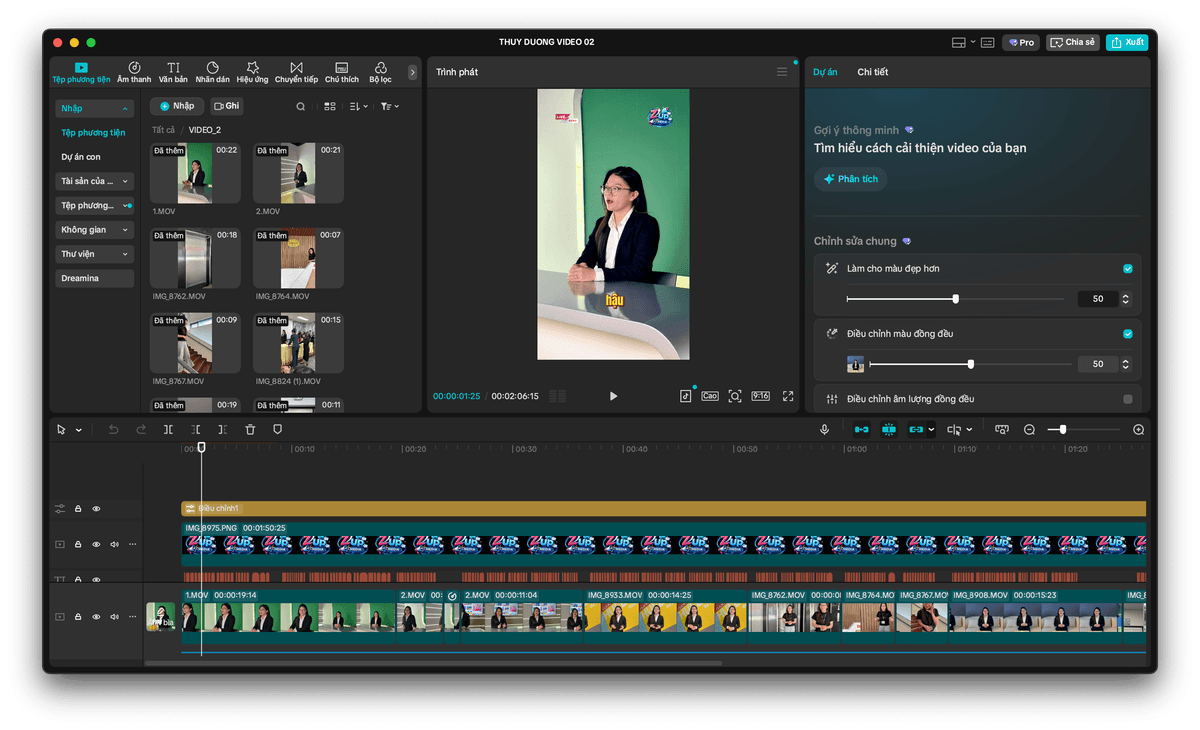Image resolution: width=1200 pixels, height=730 pixels.
Task: Uncheck the Làm cho màu đẹp hơn checkbox
Action: click(1128, 269)
